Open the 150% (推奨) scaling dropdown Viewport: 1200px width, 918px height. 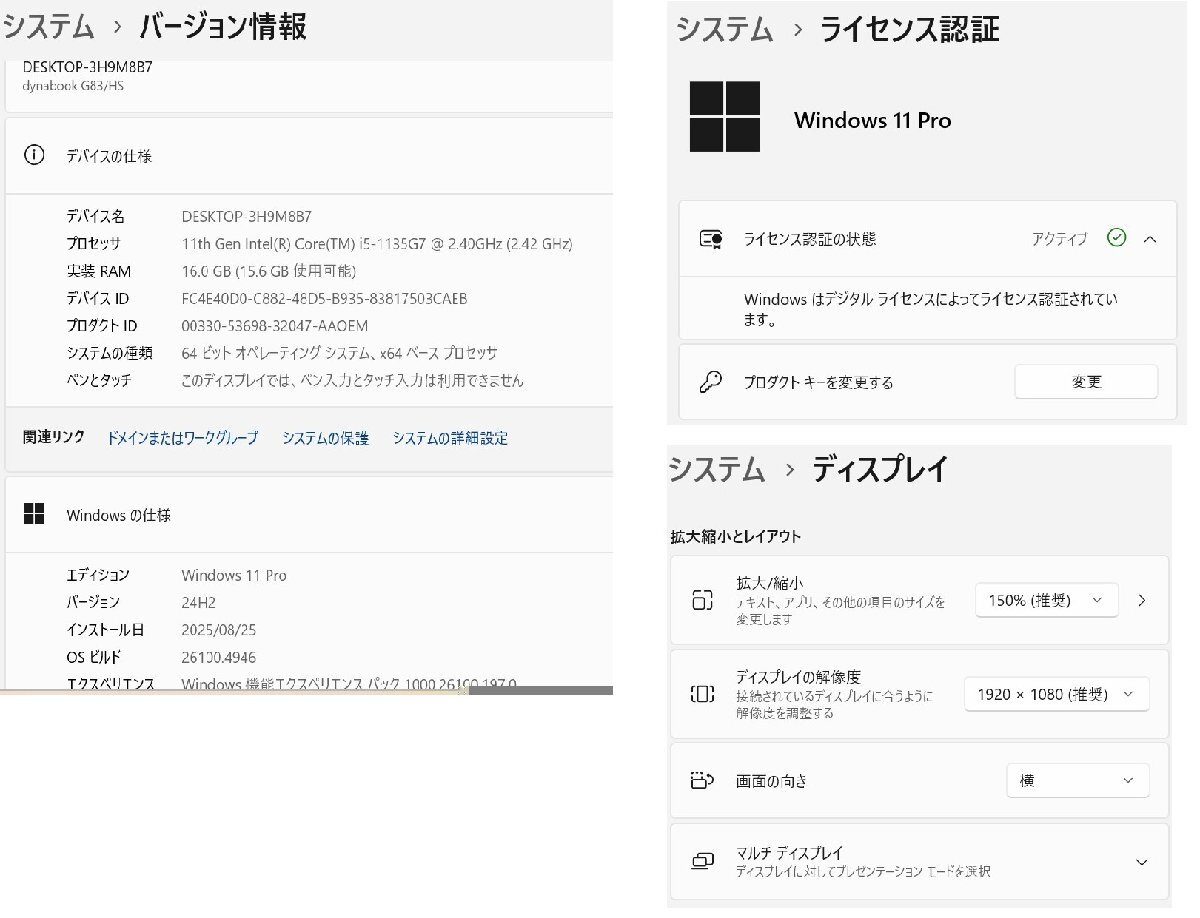(1046, 599)
